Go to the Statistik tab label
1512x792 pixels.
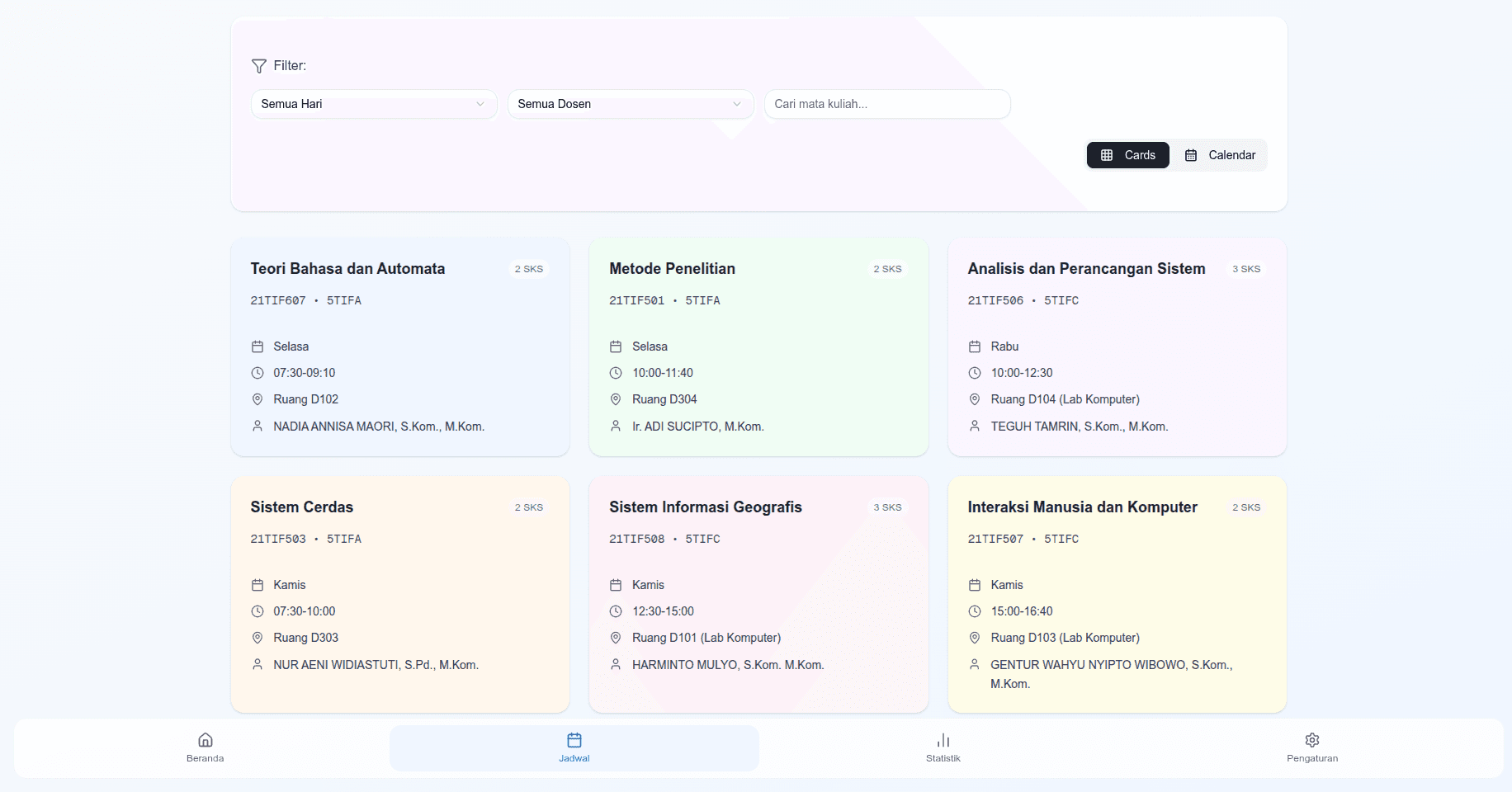(x=943, y=758)
